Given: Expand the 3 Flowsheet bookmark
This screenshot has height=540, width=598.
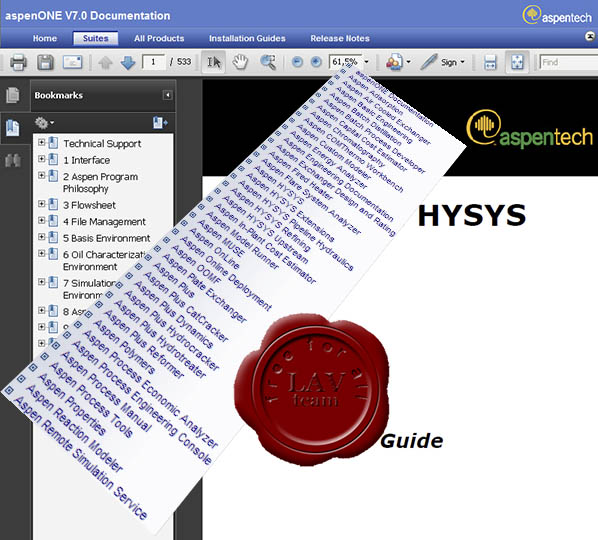Looking at the screenshot, I should click(42, 204).
